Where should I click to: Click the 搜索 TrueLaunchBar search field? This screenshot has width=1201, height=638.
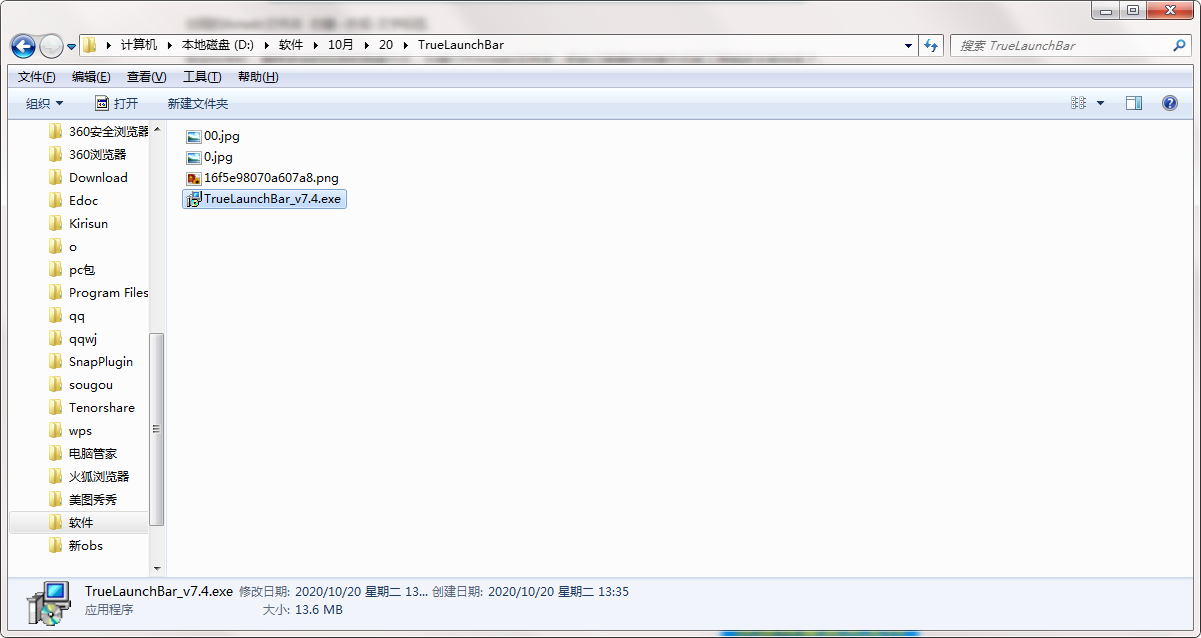click(x=1070, y=46)
